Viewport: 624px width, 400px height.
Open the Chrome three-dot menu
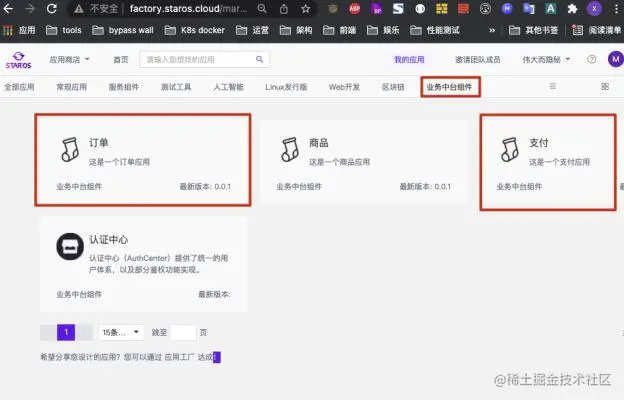[616, 8]
